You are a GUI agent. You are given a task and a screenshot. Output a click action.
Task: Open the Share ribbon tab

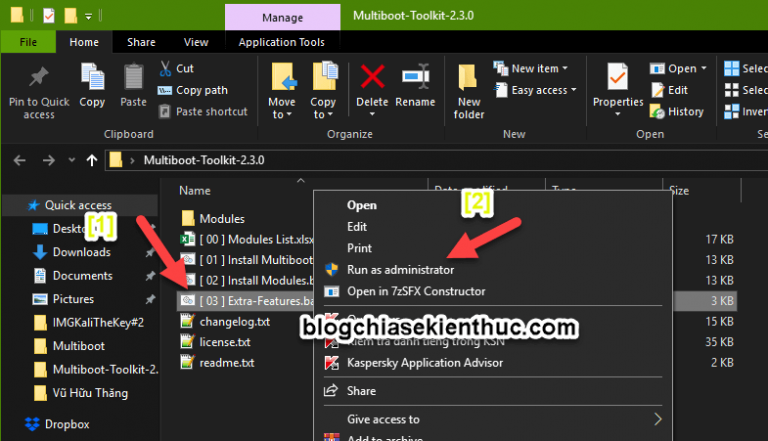[x=141, y=42]
